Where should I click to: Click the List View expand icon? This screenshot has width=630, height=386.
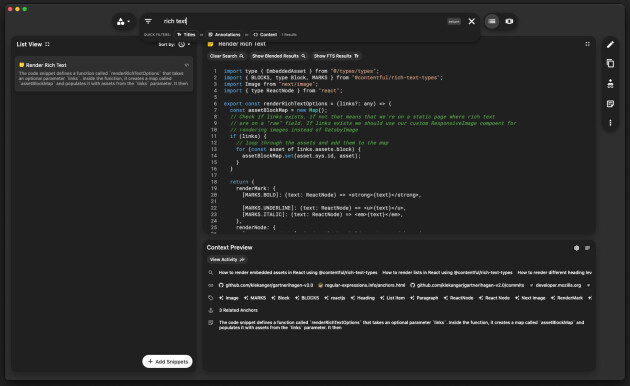point(47,44)
